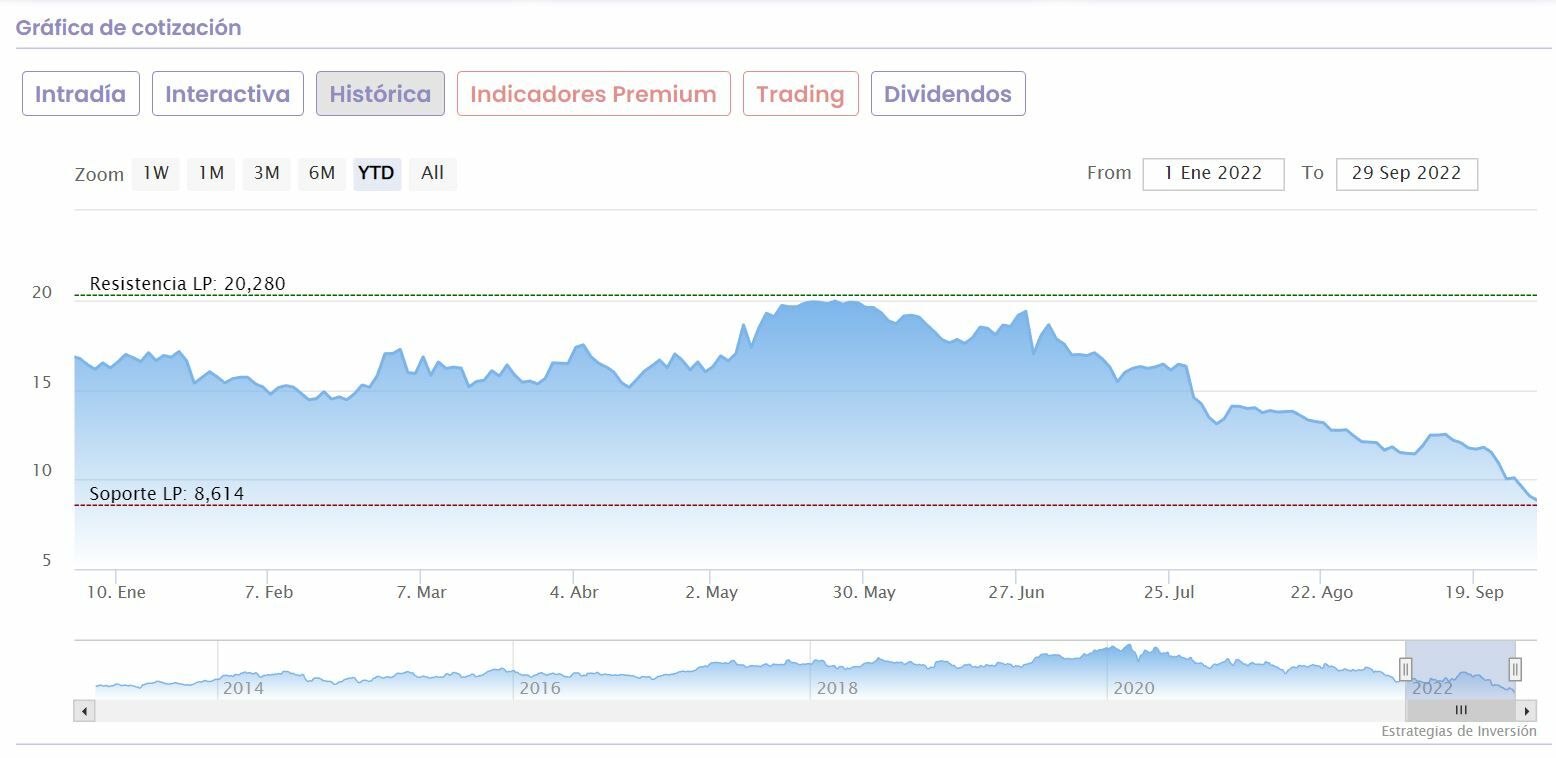Set zoom range to 1M
This screenshot has width=1556, height=758.
[210, 173]
